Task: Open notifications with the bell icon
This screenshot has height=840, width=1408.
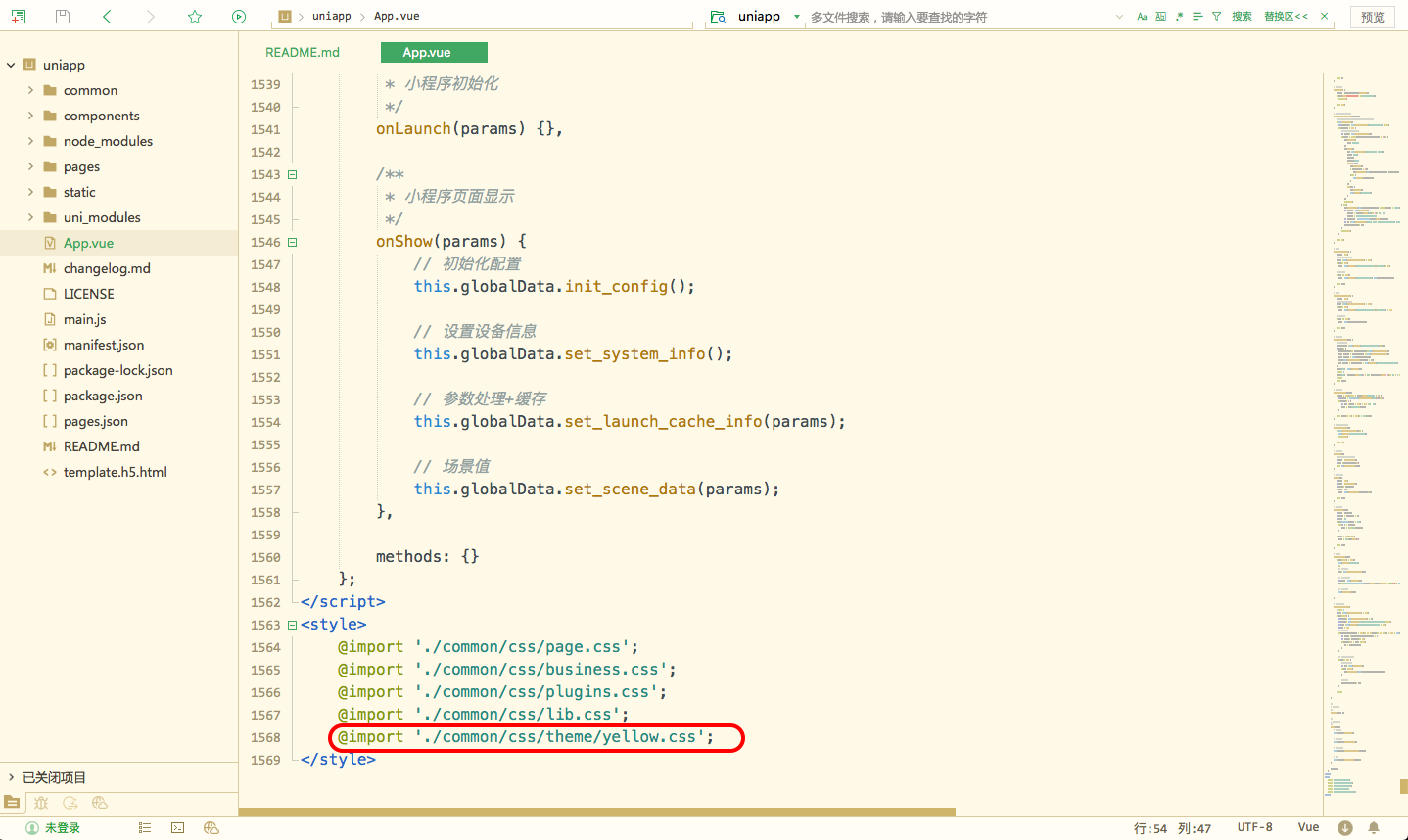Action: (1374, 828)
